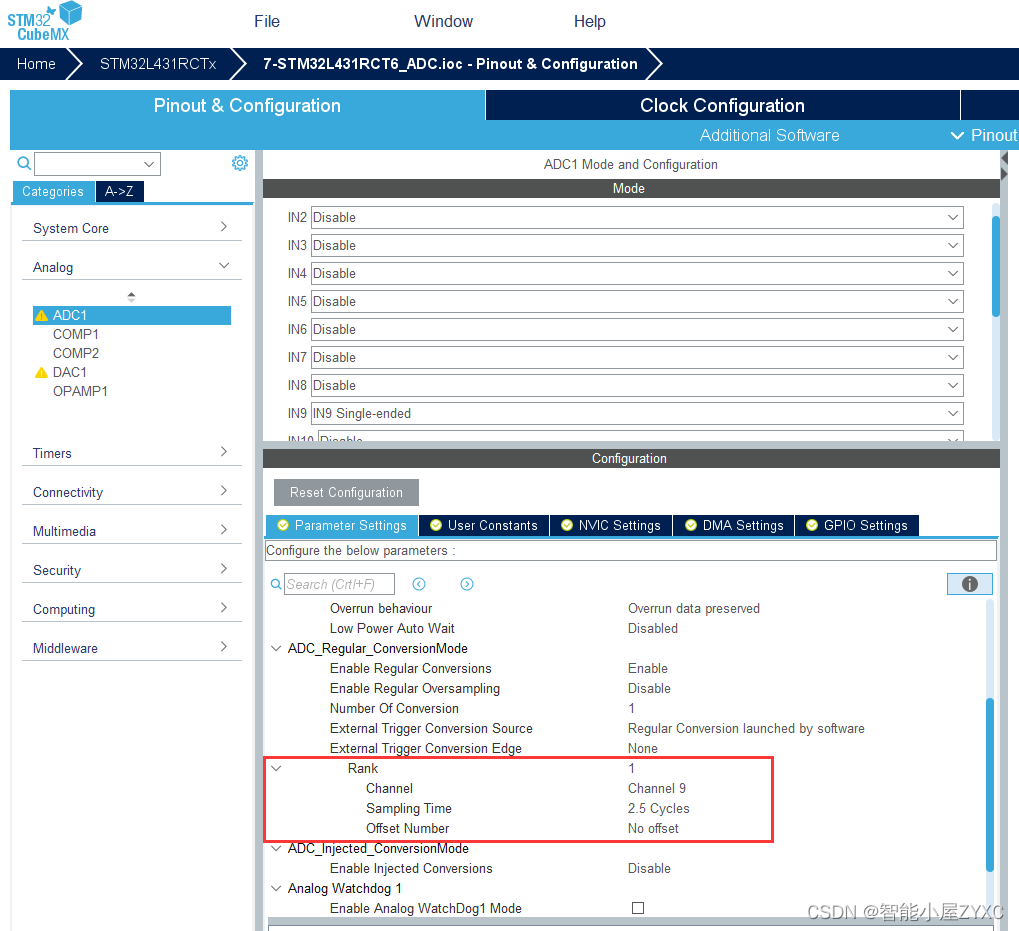Select the A->Z tab
This screenshot has height=931, width=1019.
pyautogui.click(x=120, y=192)
